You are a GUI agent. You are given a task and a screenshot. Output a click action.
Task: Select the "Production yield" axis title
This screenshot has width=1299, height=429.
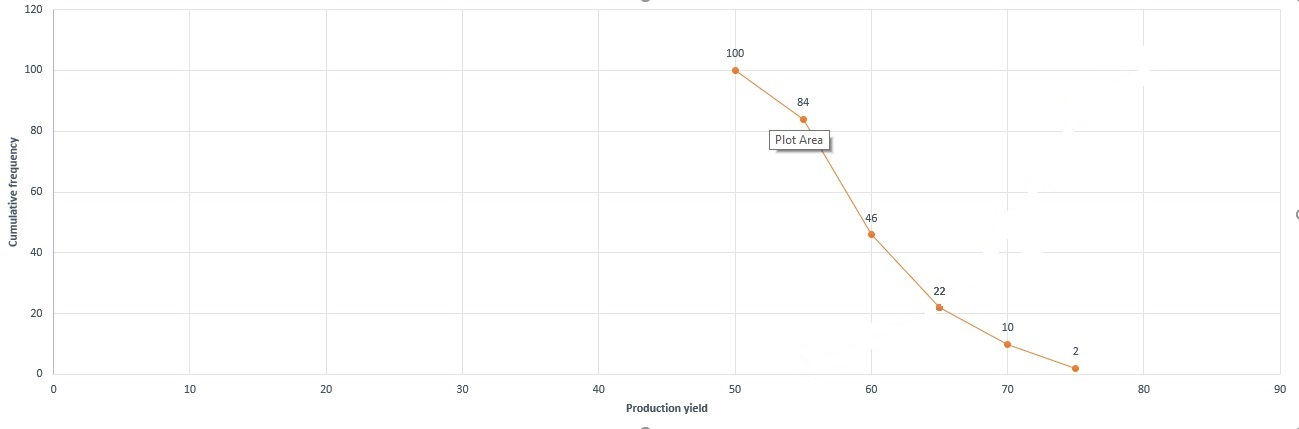pyautogui.click(x=667, y=408)
